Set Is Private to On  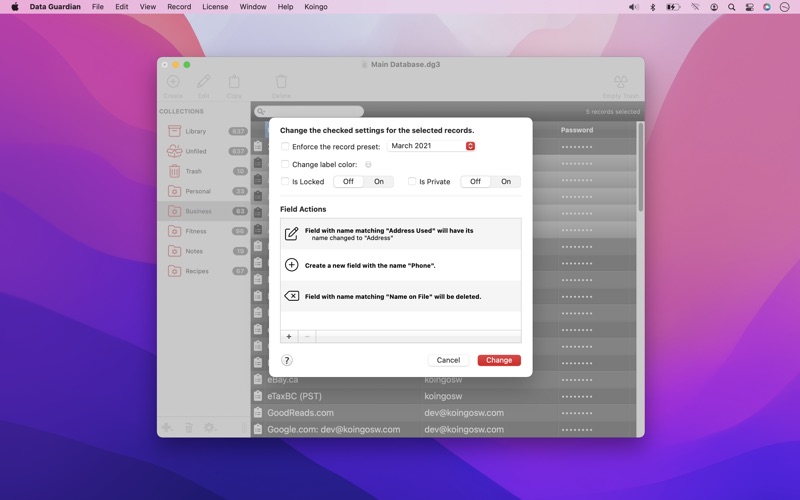[506, 182]
